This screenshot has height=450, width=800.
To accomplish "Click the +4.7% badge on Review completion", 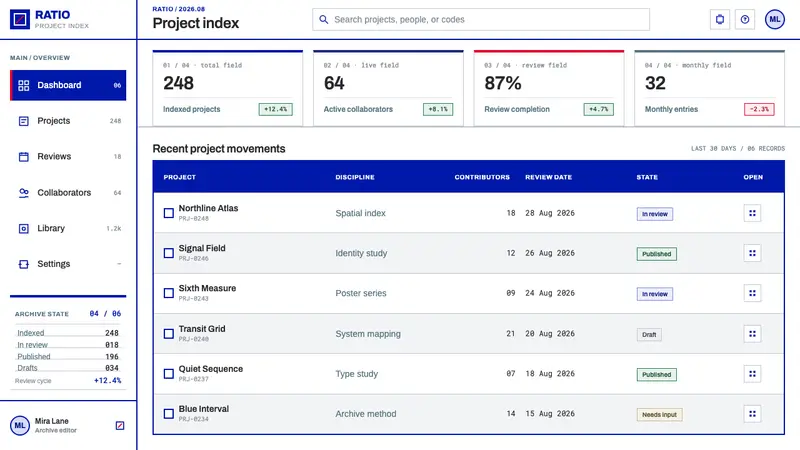I will point(598,109).
